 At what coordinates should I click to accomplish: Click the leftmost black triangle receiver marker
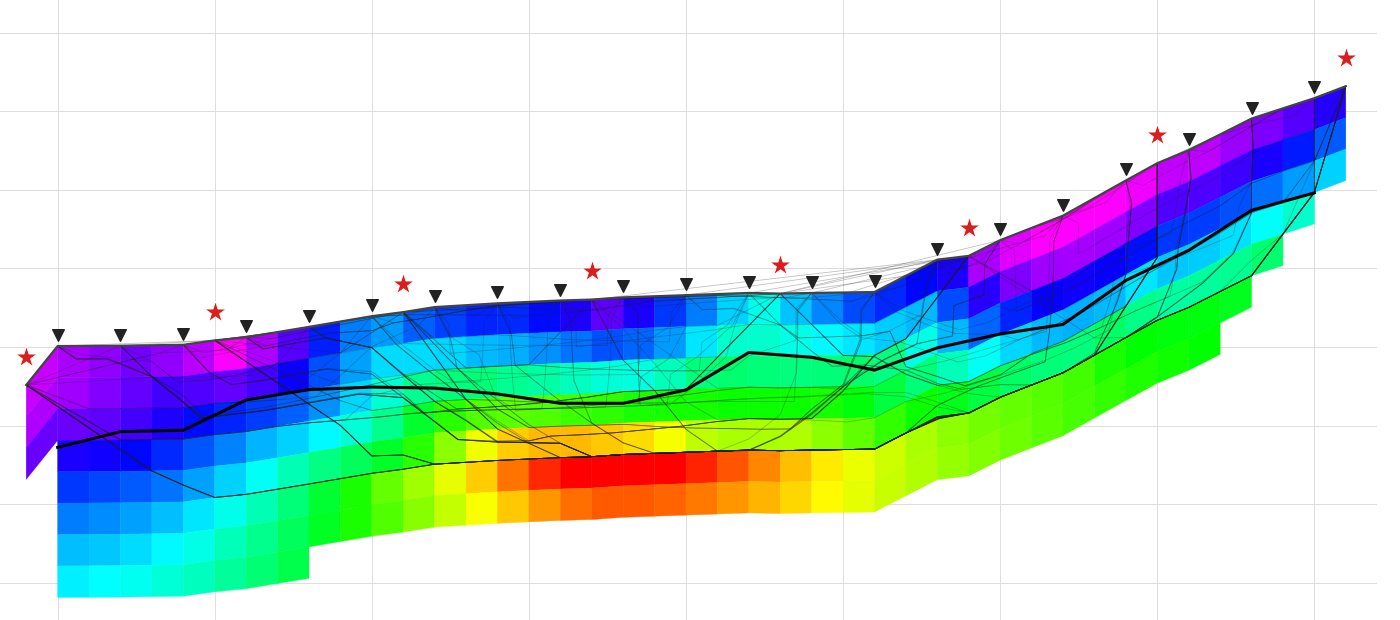click(58, 336)
